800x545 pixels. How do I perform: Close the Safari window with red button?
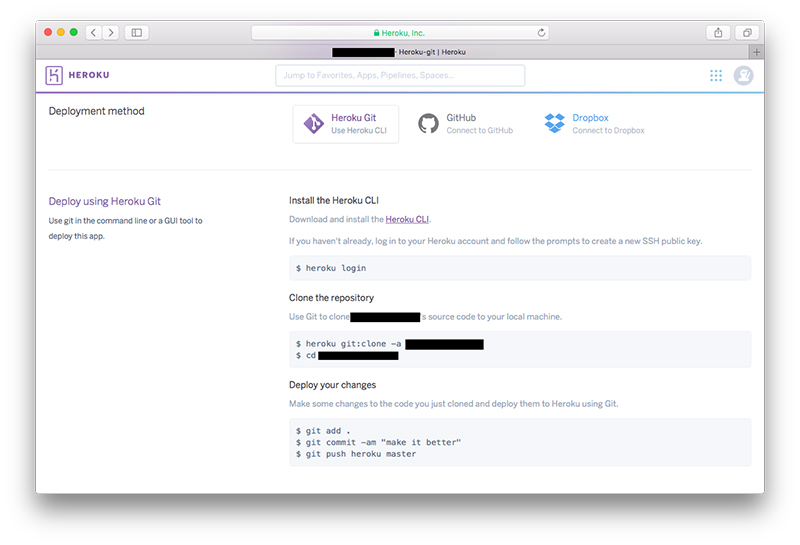[x=48, y=32]
